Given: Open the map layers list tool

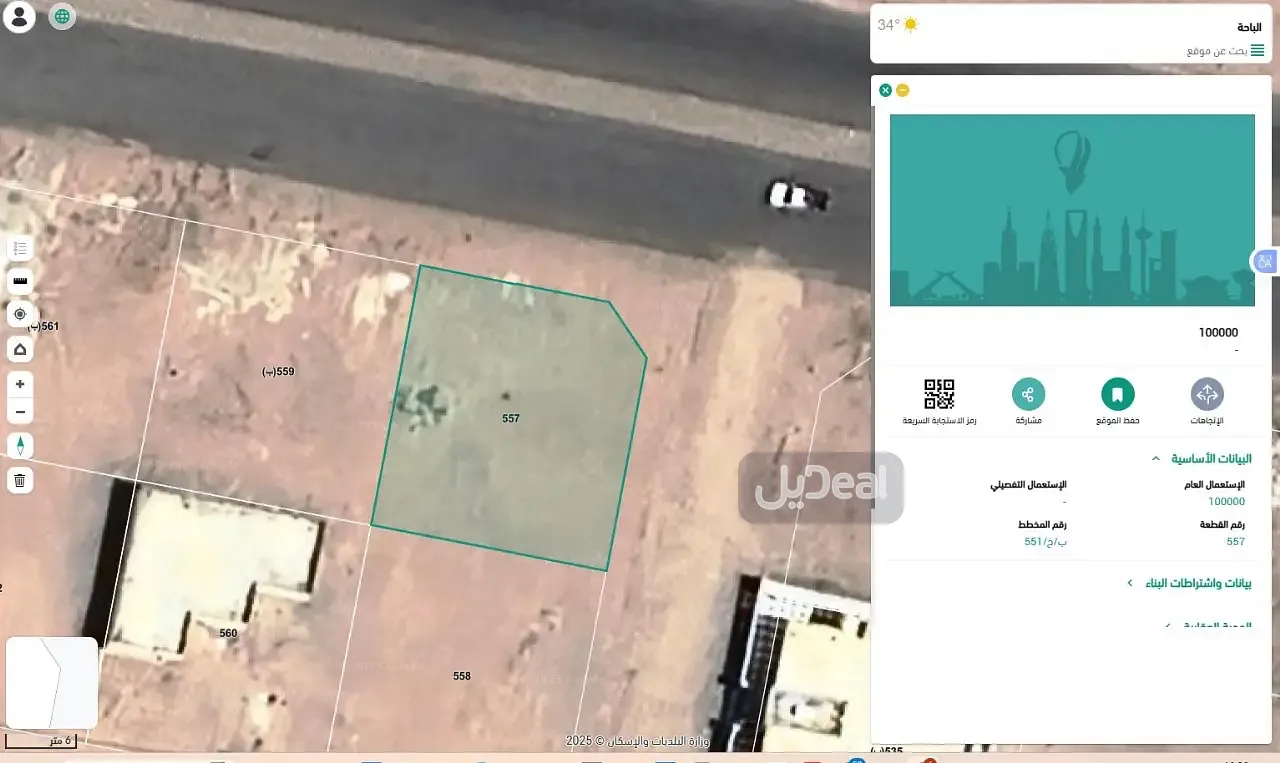Looking at the screenshot, I should (x=19, y=248).
